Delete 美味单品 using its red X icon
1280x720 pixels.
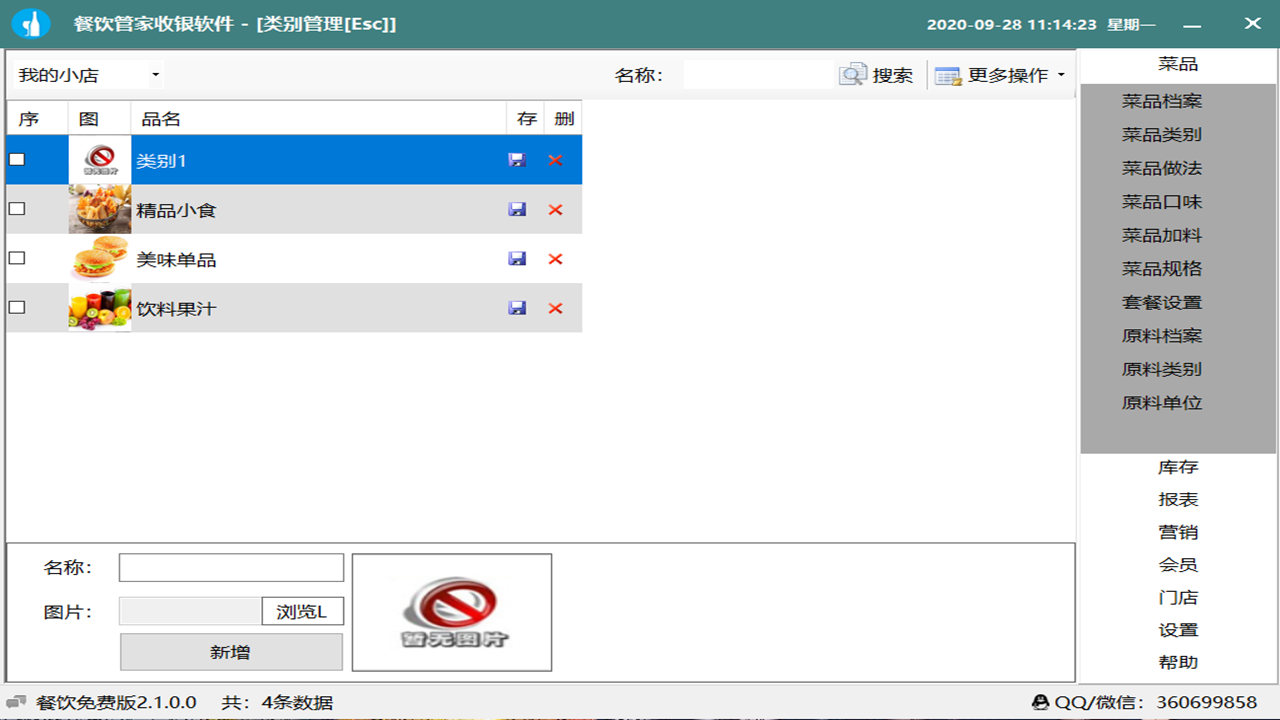point(555,258)
